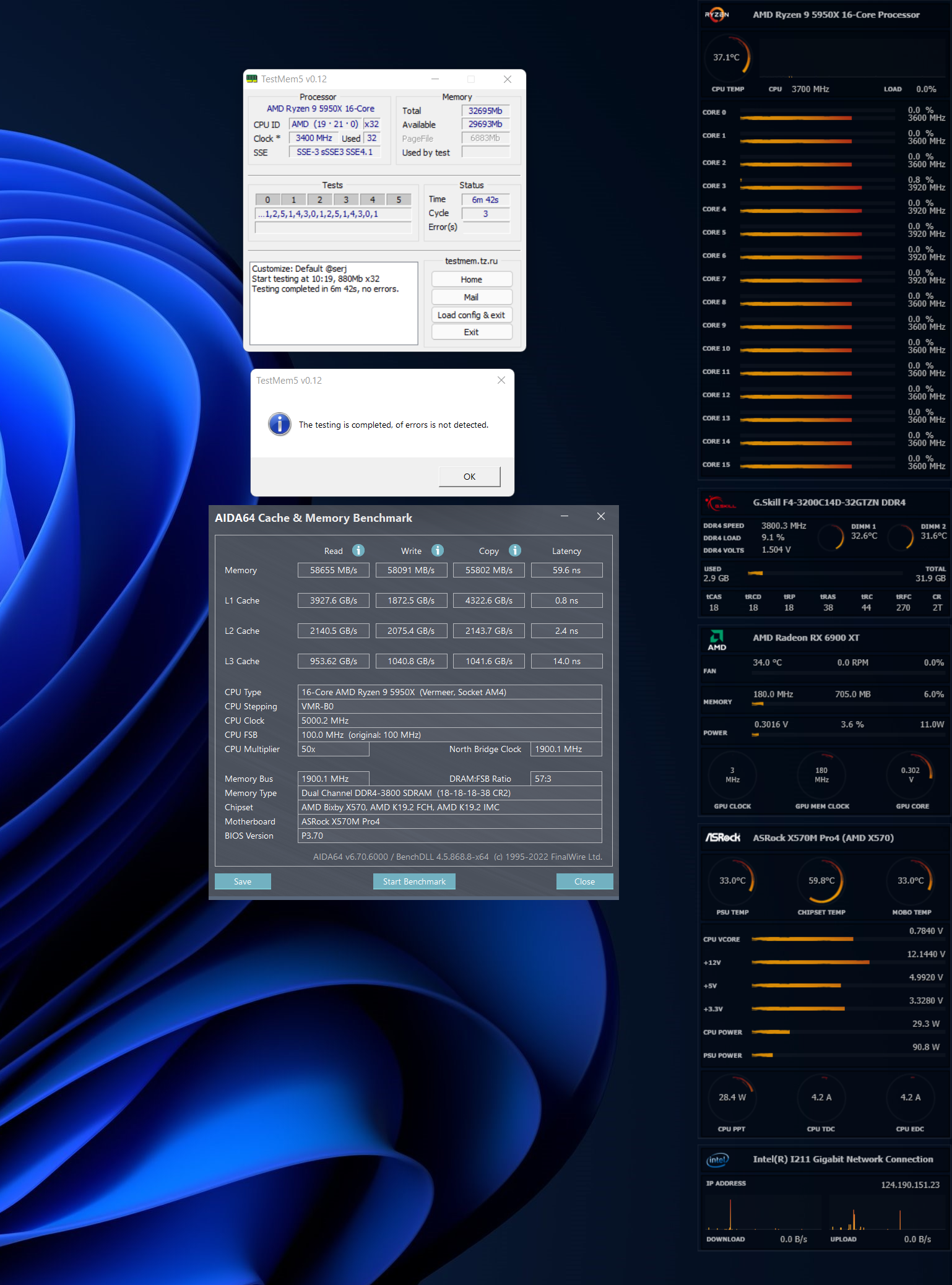952x1285 pixels.
Task: Select test 0 box in TestMem5 Tests
Action: pyautogui.click(x=267, y=199)
